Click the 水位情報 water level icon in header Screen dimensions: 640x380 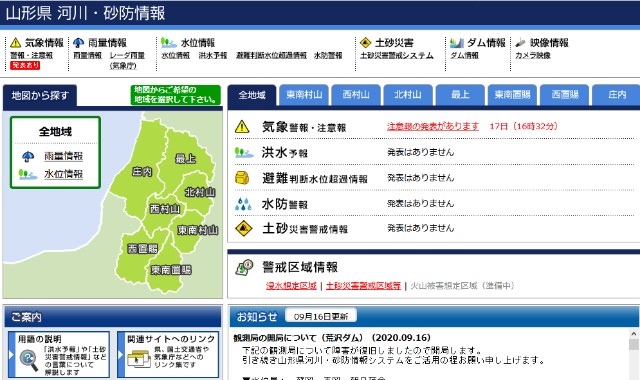[169, 42]
